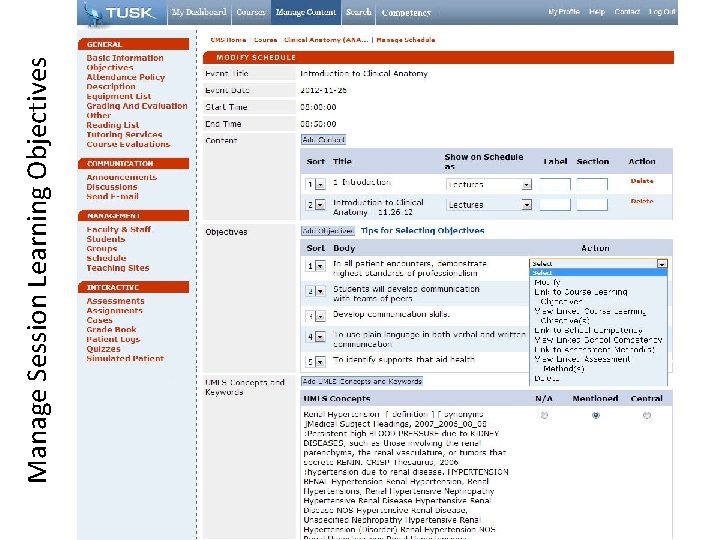
Task: Open the Courses tab
Action: pos(251,12)
